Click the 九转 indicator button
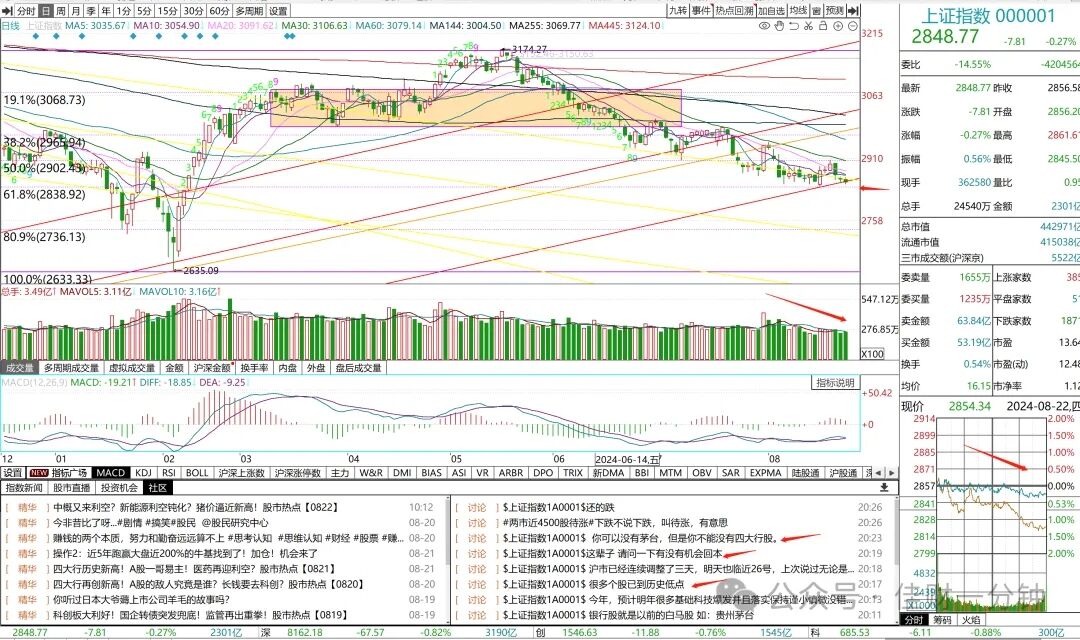This screenshot has width=1080, height=640. tap(678, 10)
